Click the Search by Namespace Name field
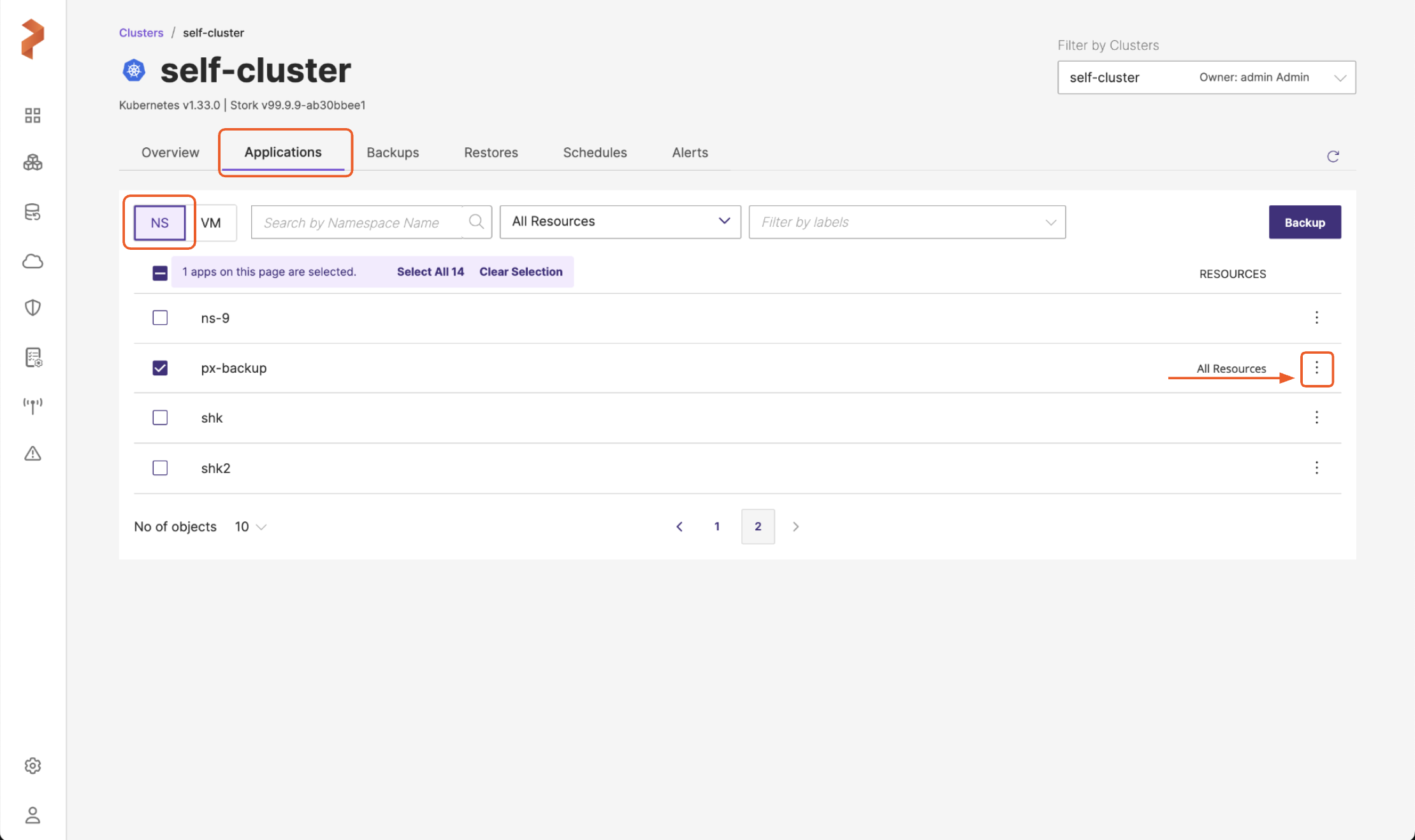The image size is (1415, 840). (357, 222)
